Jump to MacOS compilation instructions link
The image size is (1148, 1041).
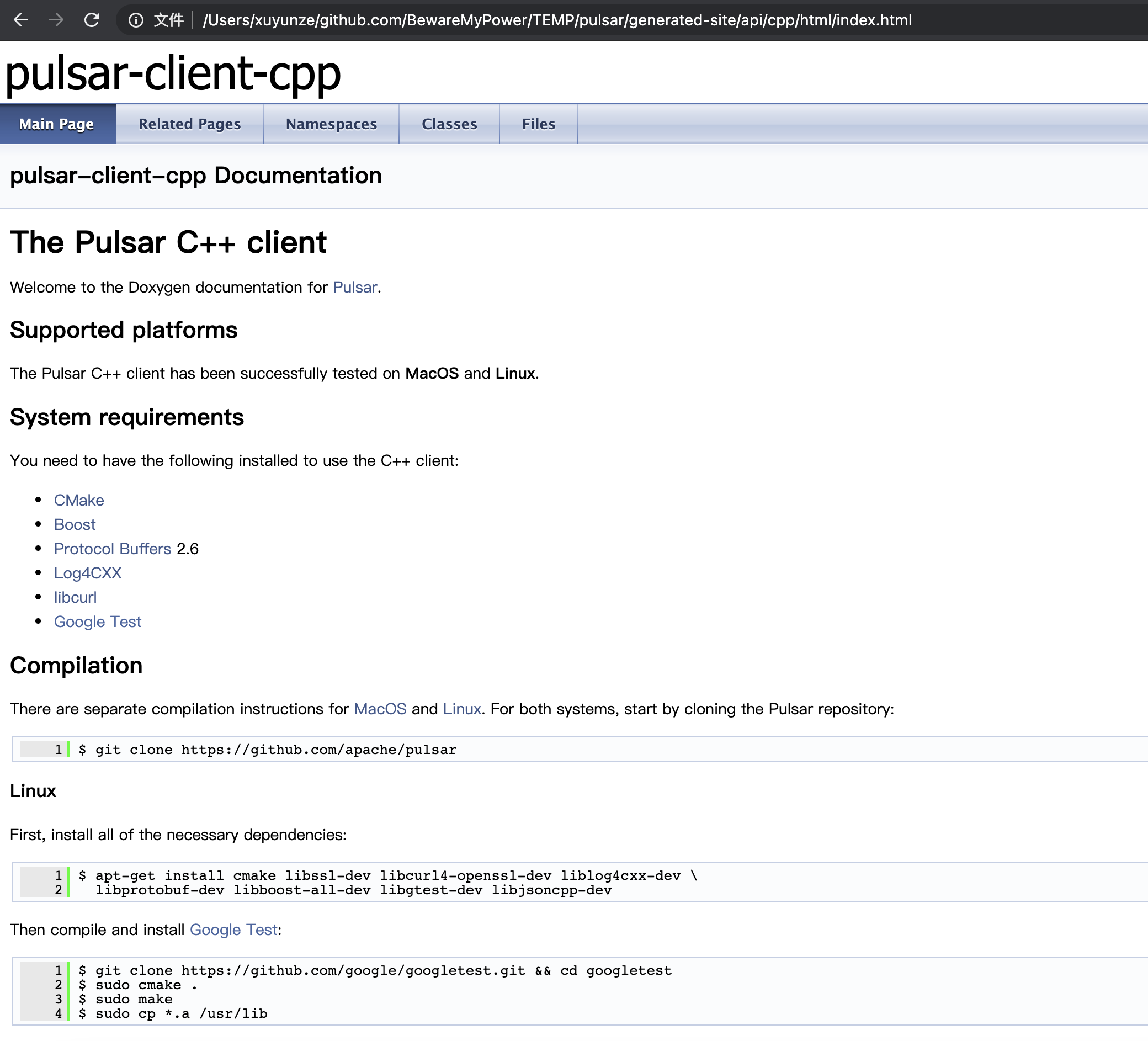click(380, 708)
